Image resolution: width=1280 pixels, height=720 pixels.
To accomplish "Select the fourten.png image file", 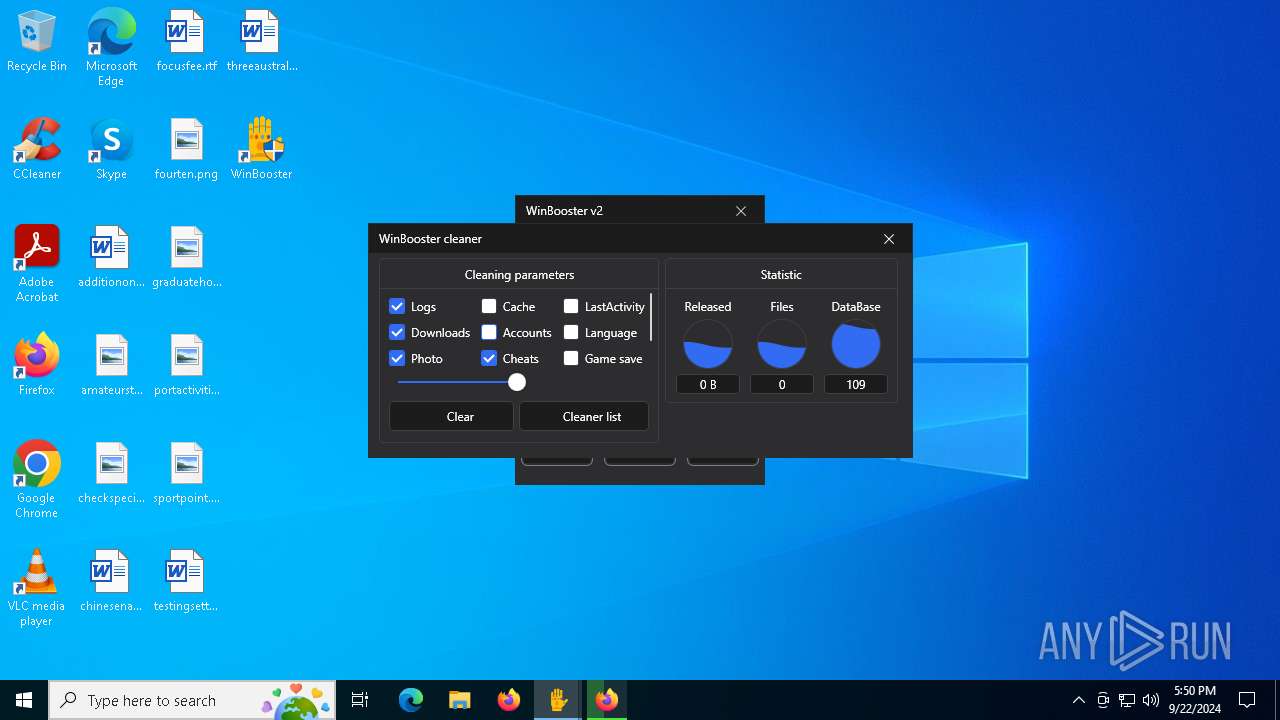I will (186, 149).
